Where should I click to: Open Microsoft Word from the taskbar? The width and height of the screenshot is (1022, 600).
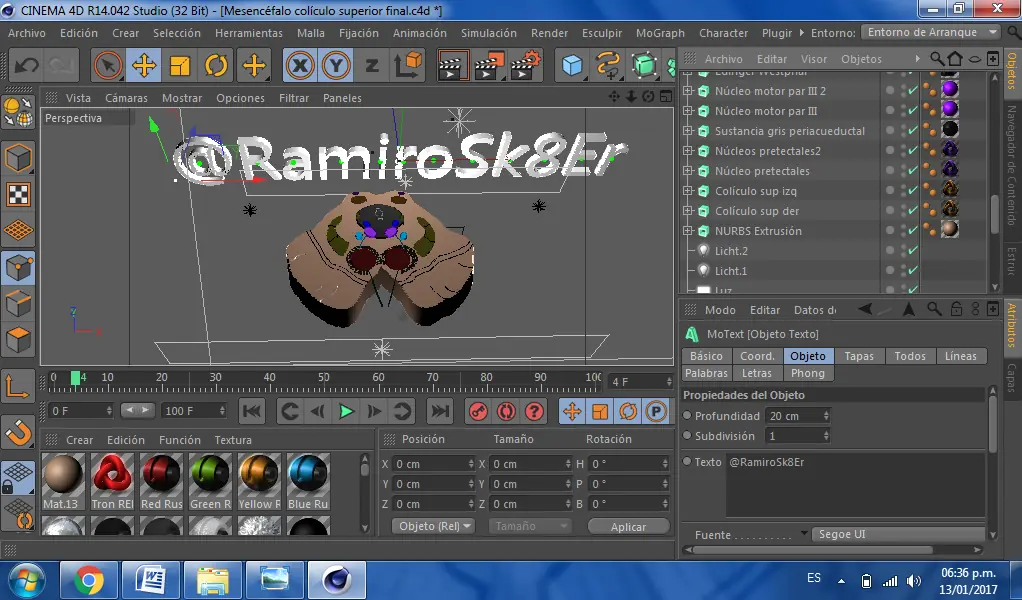(151, 580)
